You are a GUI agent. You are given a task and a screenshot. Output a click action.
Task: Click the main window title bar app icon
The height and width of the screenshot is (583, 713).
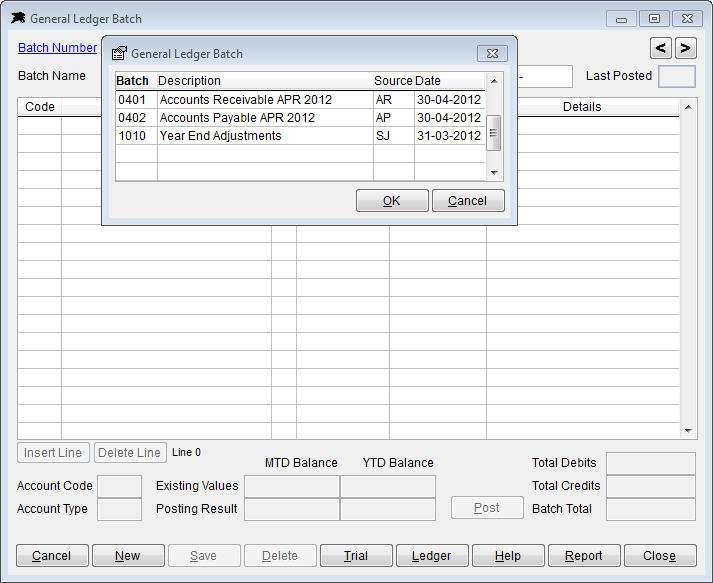click(x=17, y=18)
